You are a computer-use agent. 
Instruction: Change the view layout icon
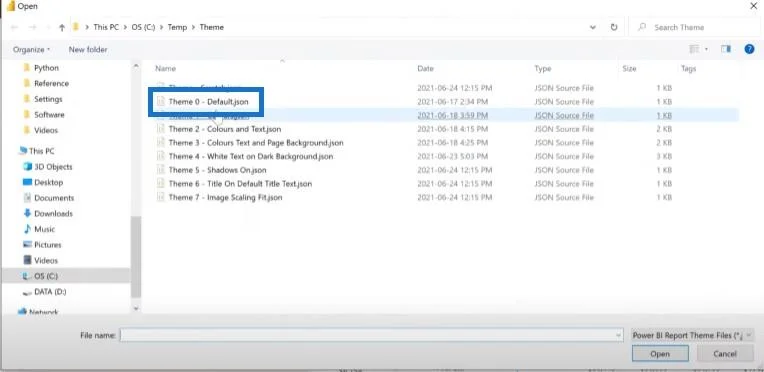click(x=694, y=49)
